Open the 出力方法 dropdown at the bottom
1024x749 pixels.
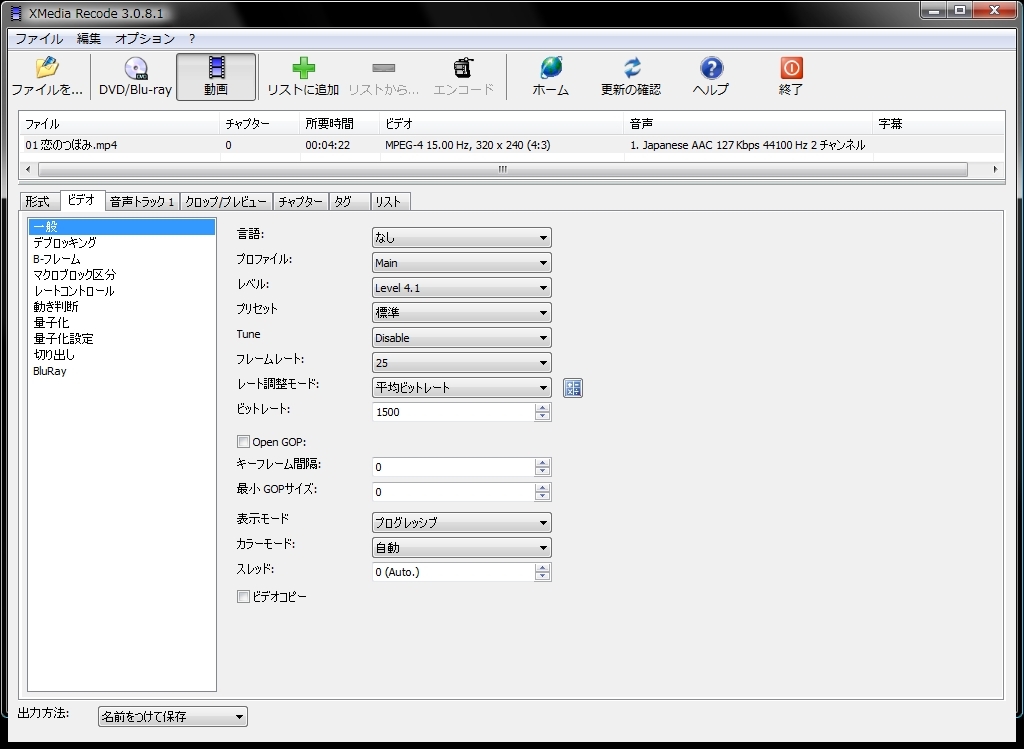(x=172, y=717)
